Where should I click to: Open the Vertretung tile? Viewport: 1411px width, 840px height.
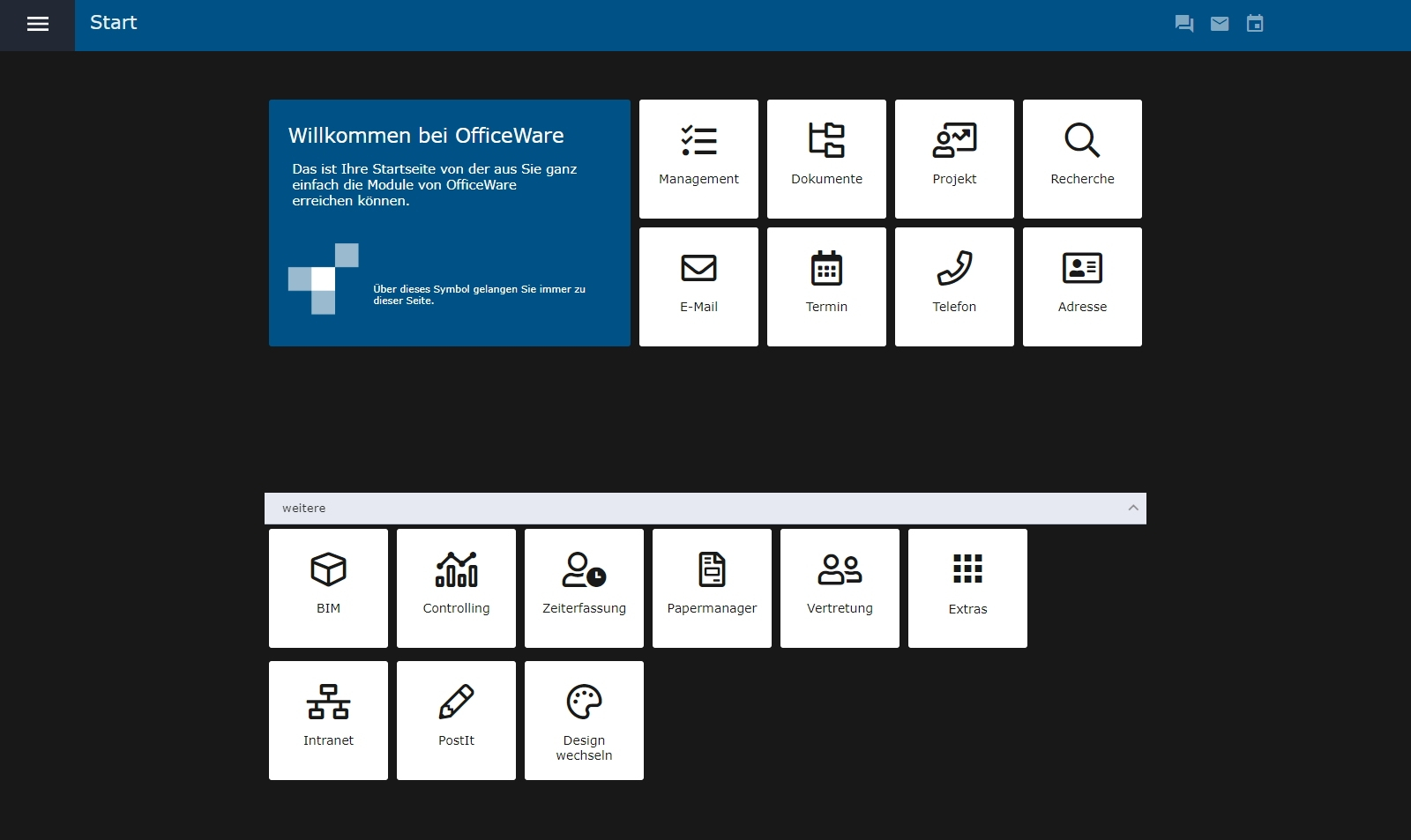click(840, 588)
